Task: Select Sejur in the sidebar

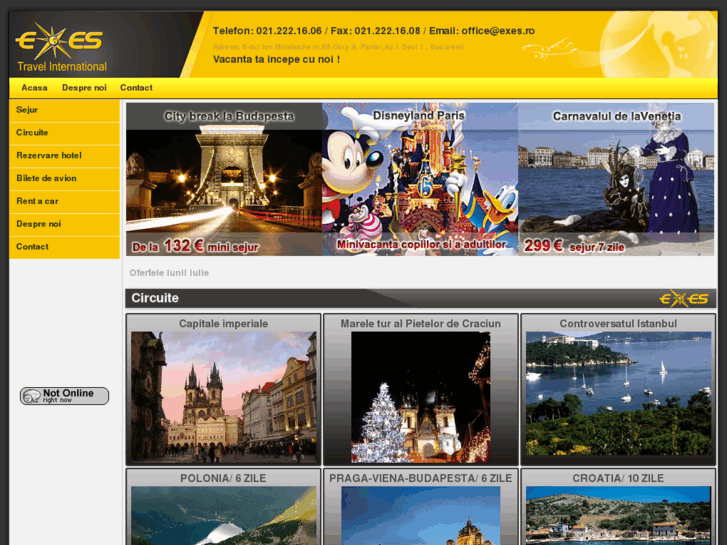Action: pyautogui.click(x=64, y=110)
